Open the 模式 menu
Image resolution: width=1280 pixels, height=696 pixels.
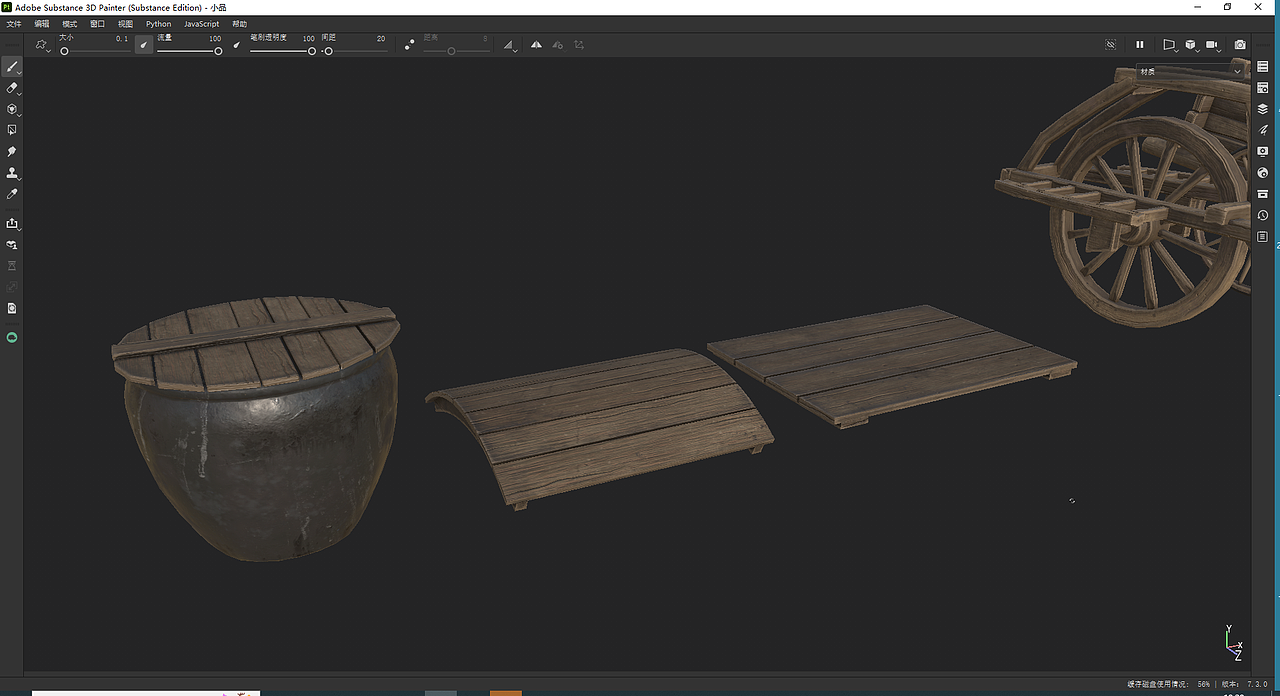tap(70, 24)
